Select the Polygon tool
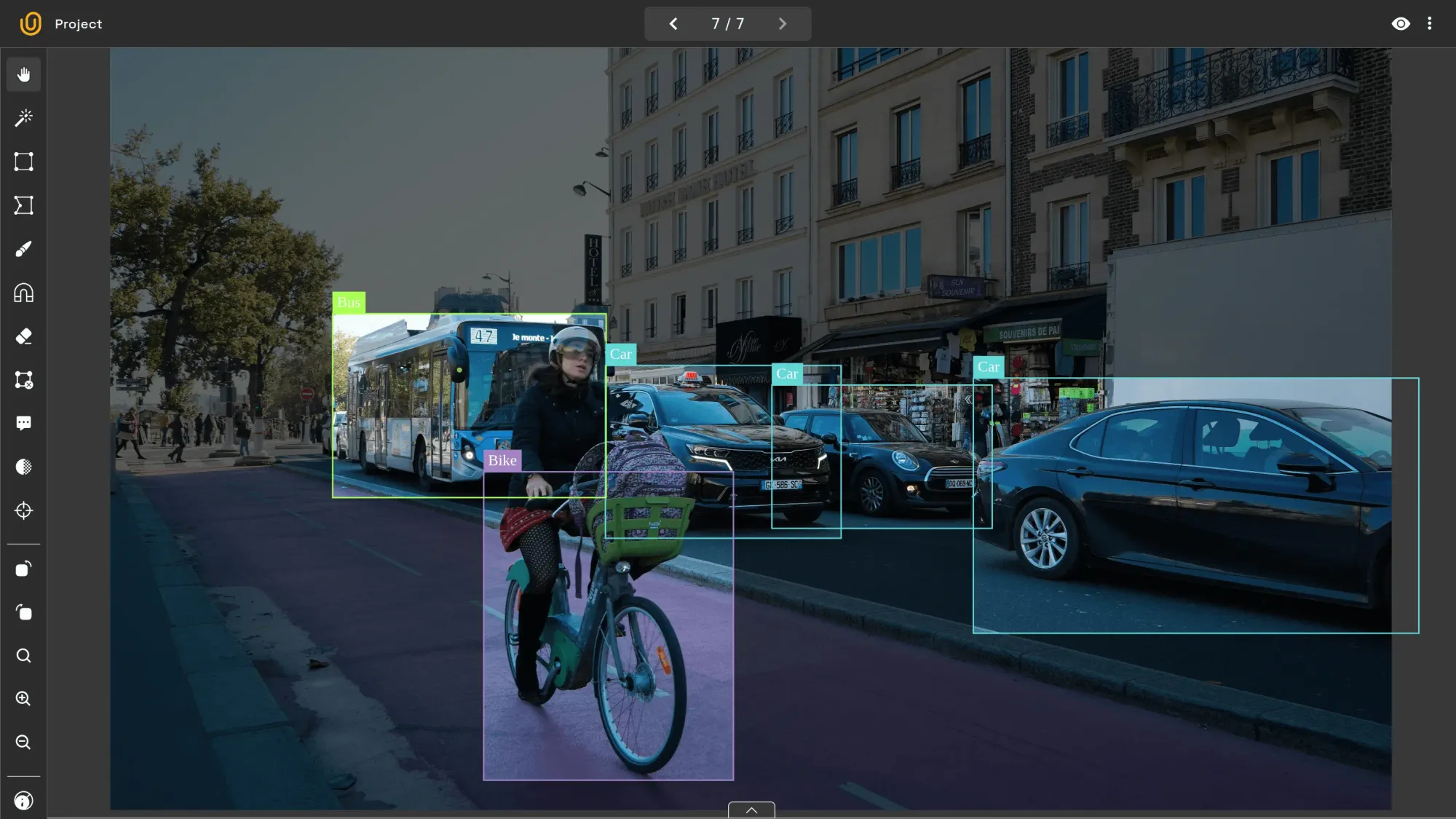Screen dimensions: 1456x819 [23, 205]
